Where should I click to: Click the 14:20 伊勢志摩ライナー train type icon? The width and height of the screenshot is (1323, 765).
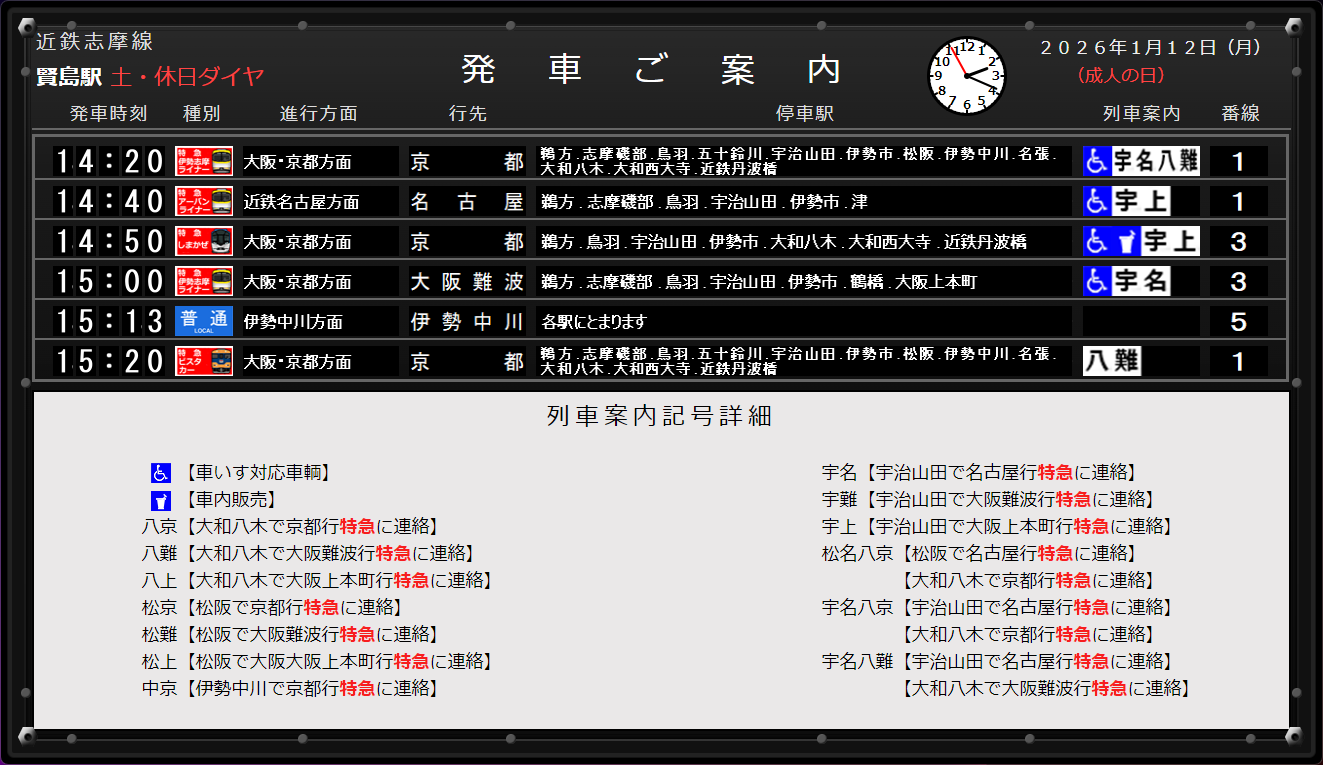click(204, 161)
